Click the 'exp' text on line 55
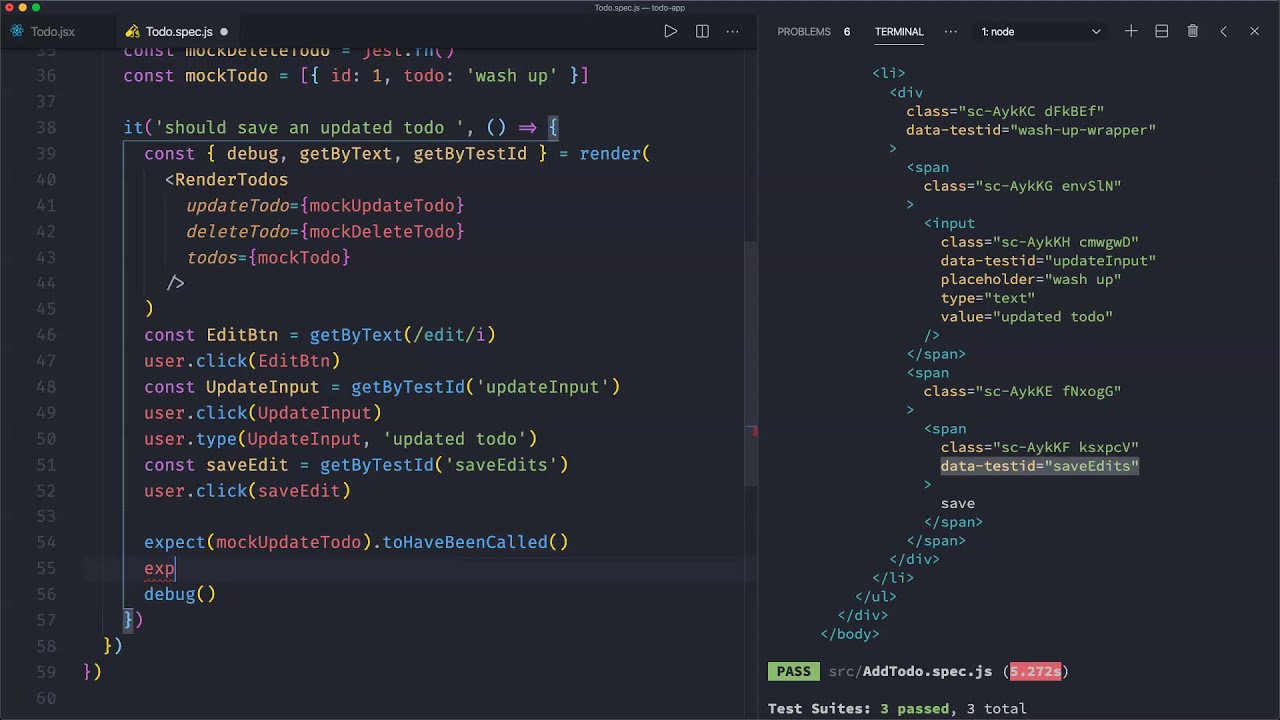This screenshot has height=720, width=1280. (159, 568)
